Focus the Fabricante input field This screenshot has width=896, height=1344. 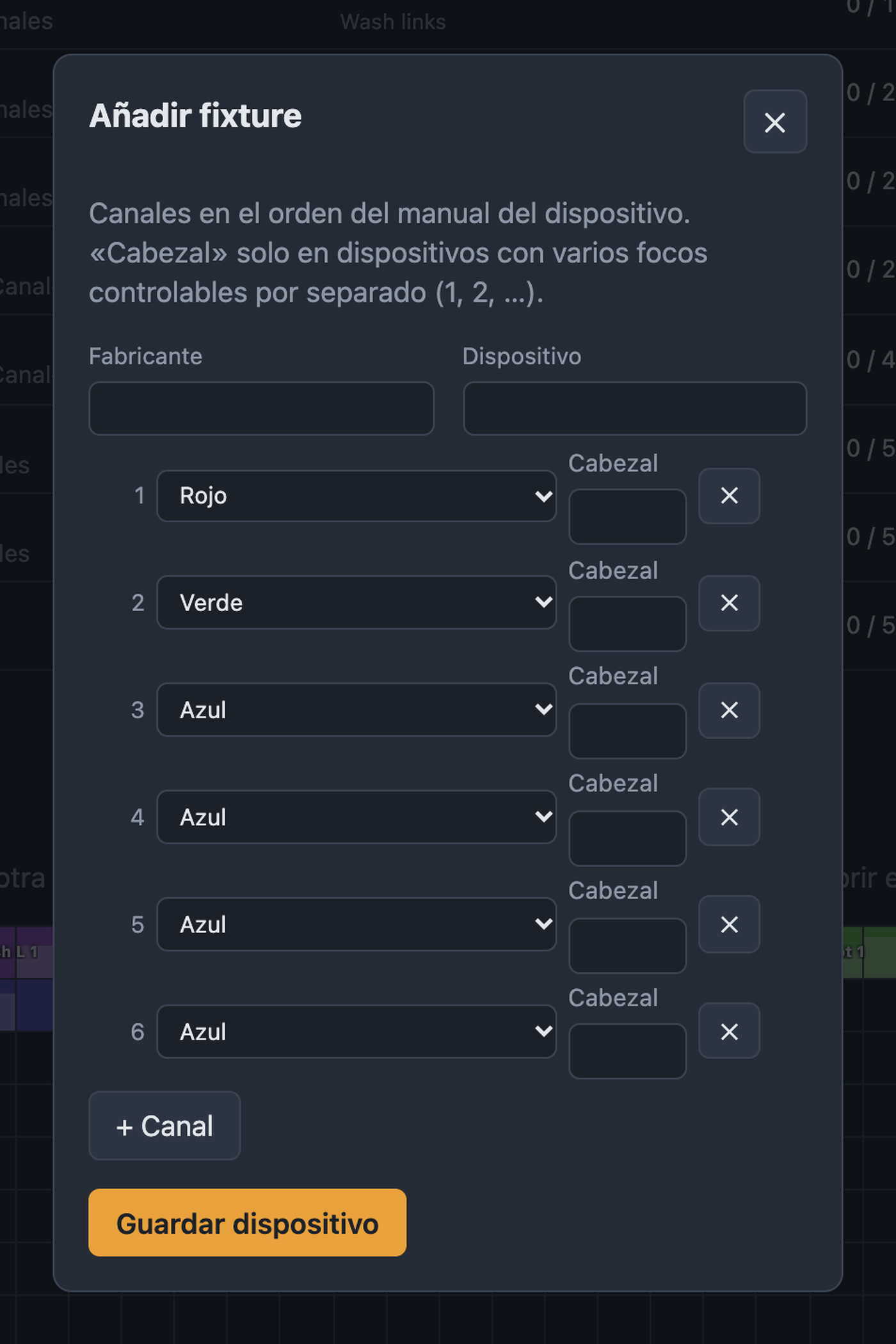[x=261, y=408]
